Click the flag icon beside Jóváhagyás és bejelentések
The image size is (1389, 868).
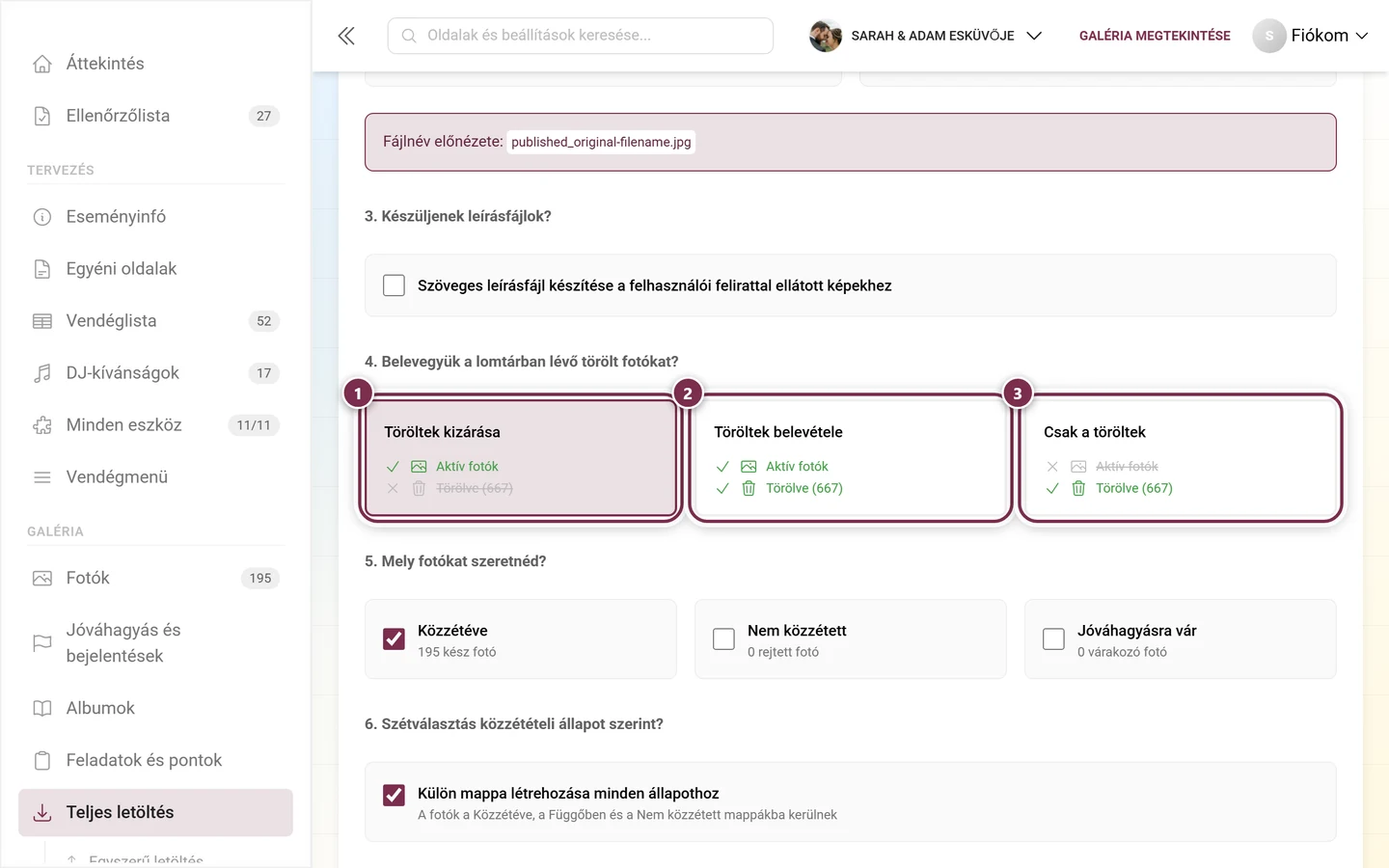[42, 643]
